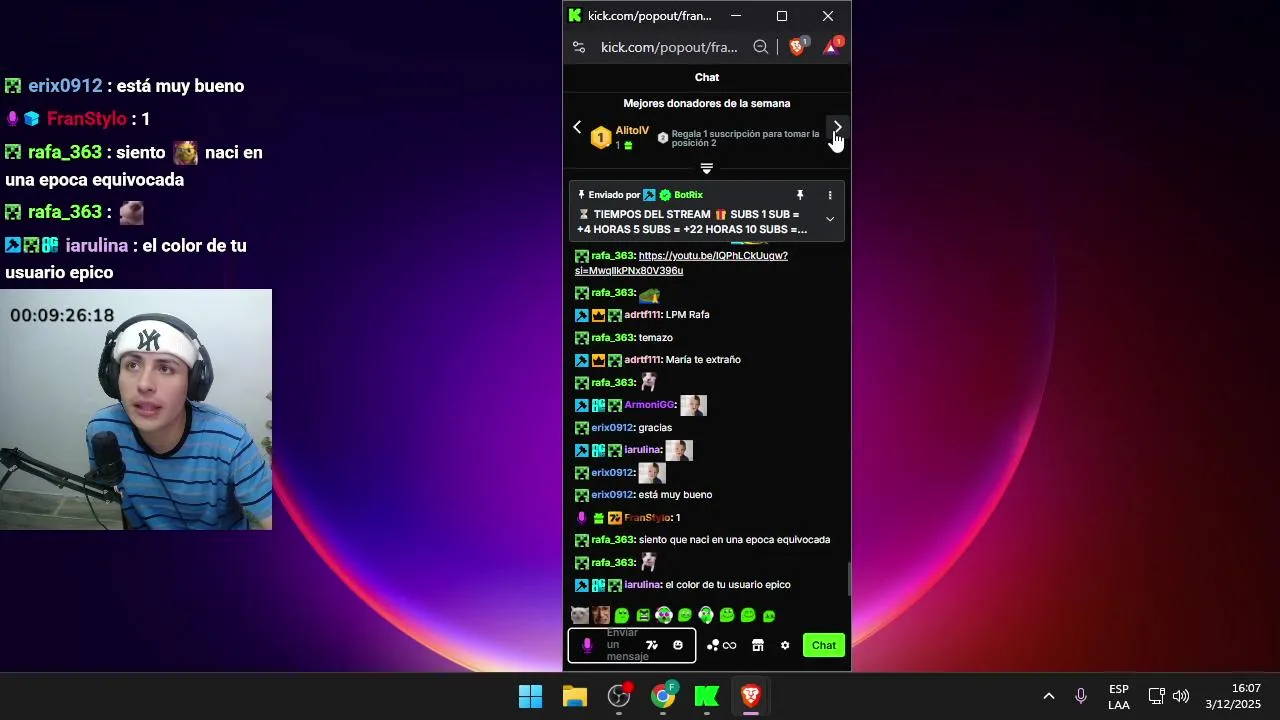Open Brave Shields lion icon
Screen dimensions: 1280x720
797,47
